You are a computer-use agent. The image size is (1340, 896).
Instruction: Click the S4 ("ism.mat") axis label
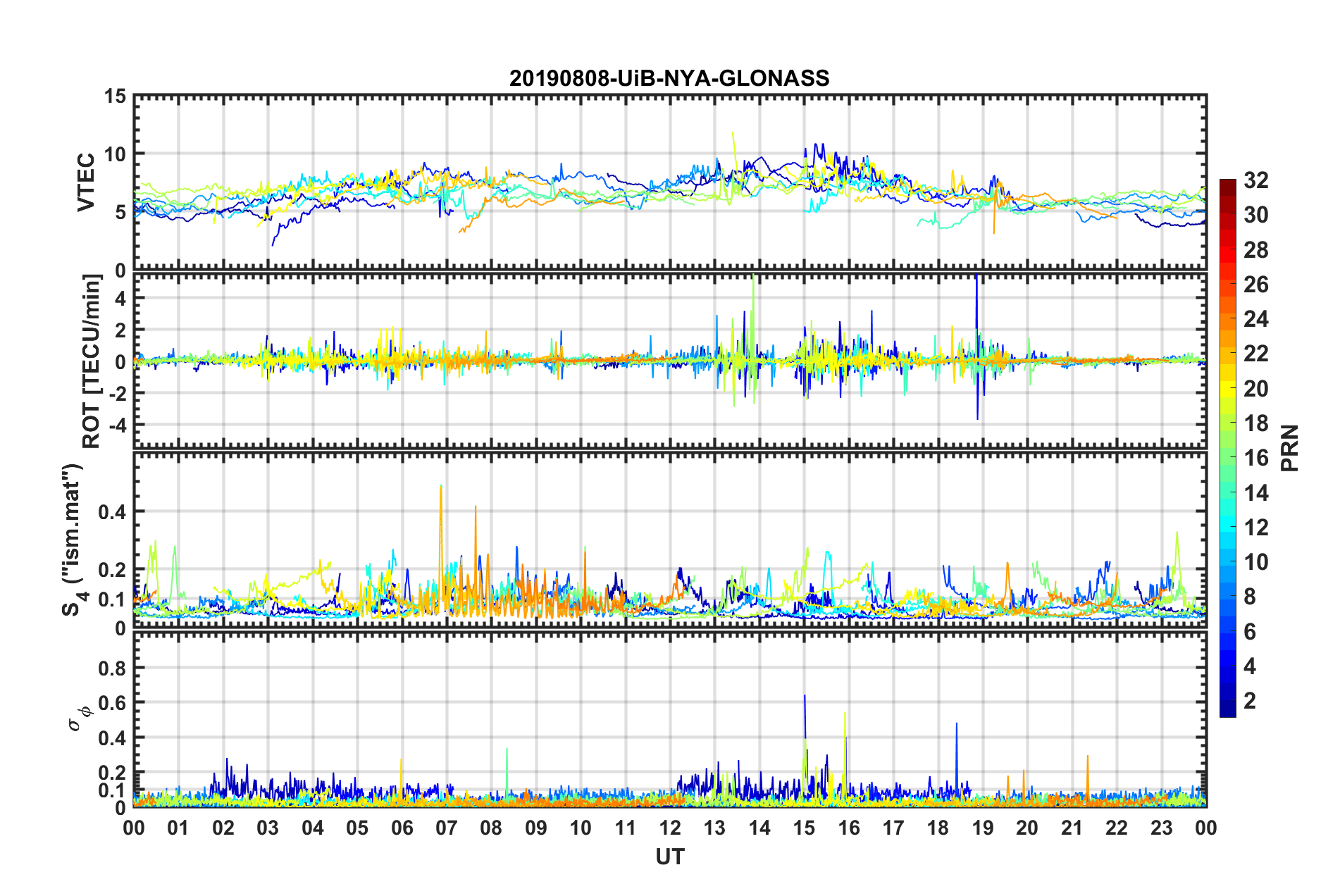pyautogui.click(x=73, y=540)
